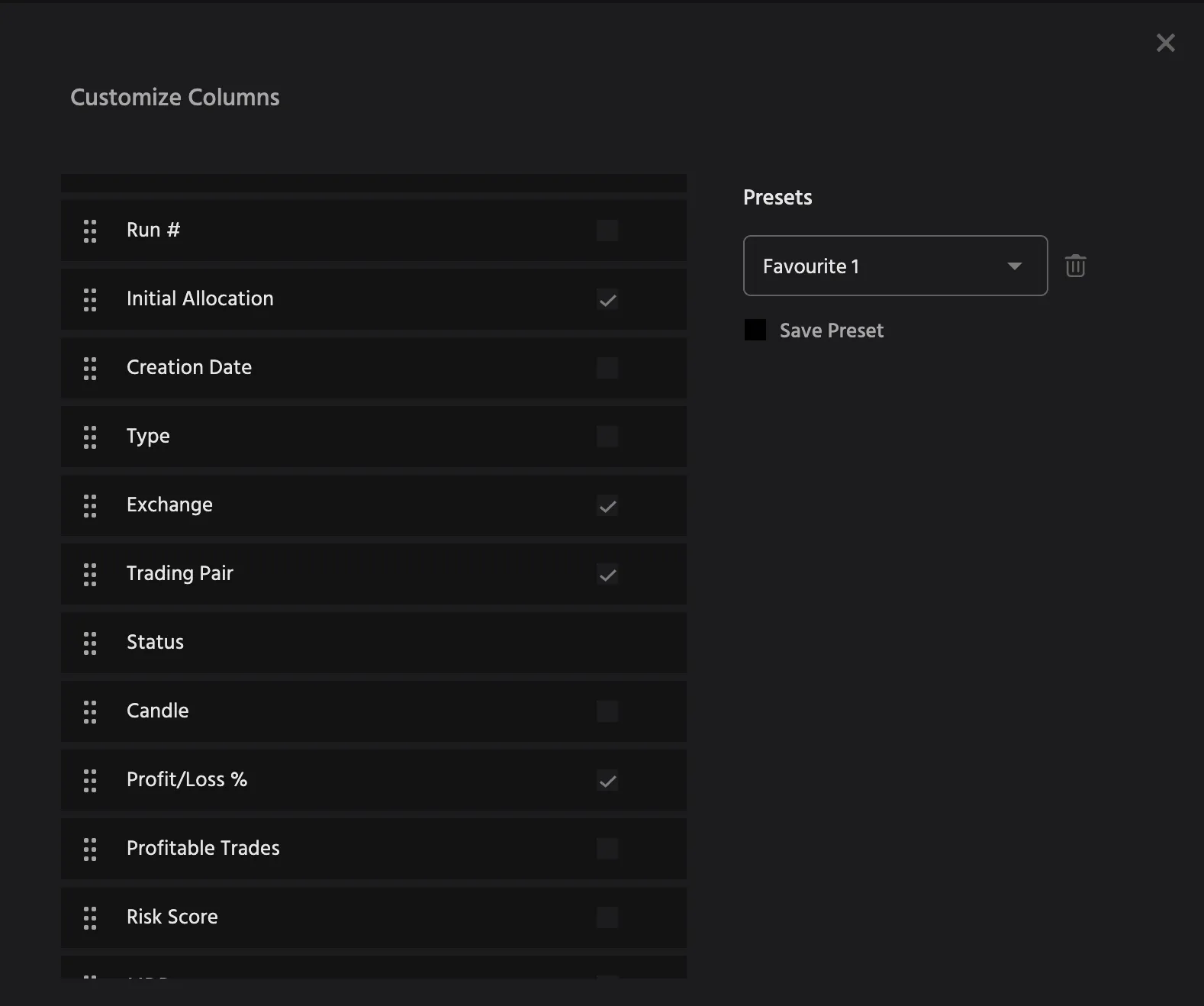1204x1006 pixels.
Task: Tick the Type column checkbox
Action: (x=607, y=437)
